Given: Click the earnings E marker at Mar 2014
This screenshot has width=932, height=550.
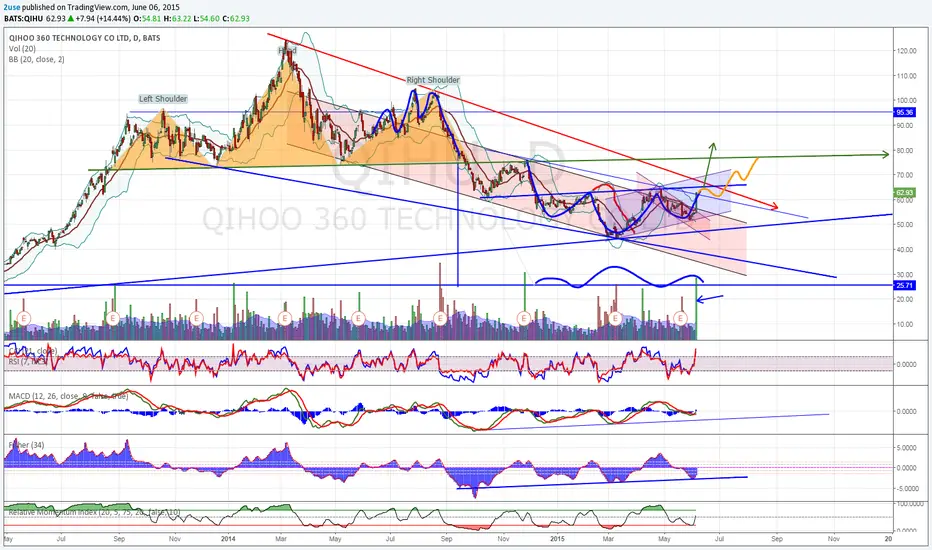Looking at the screenshot, I should click(284, 318).
